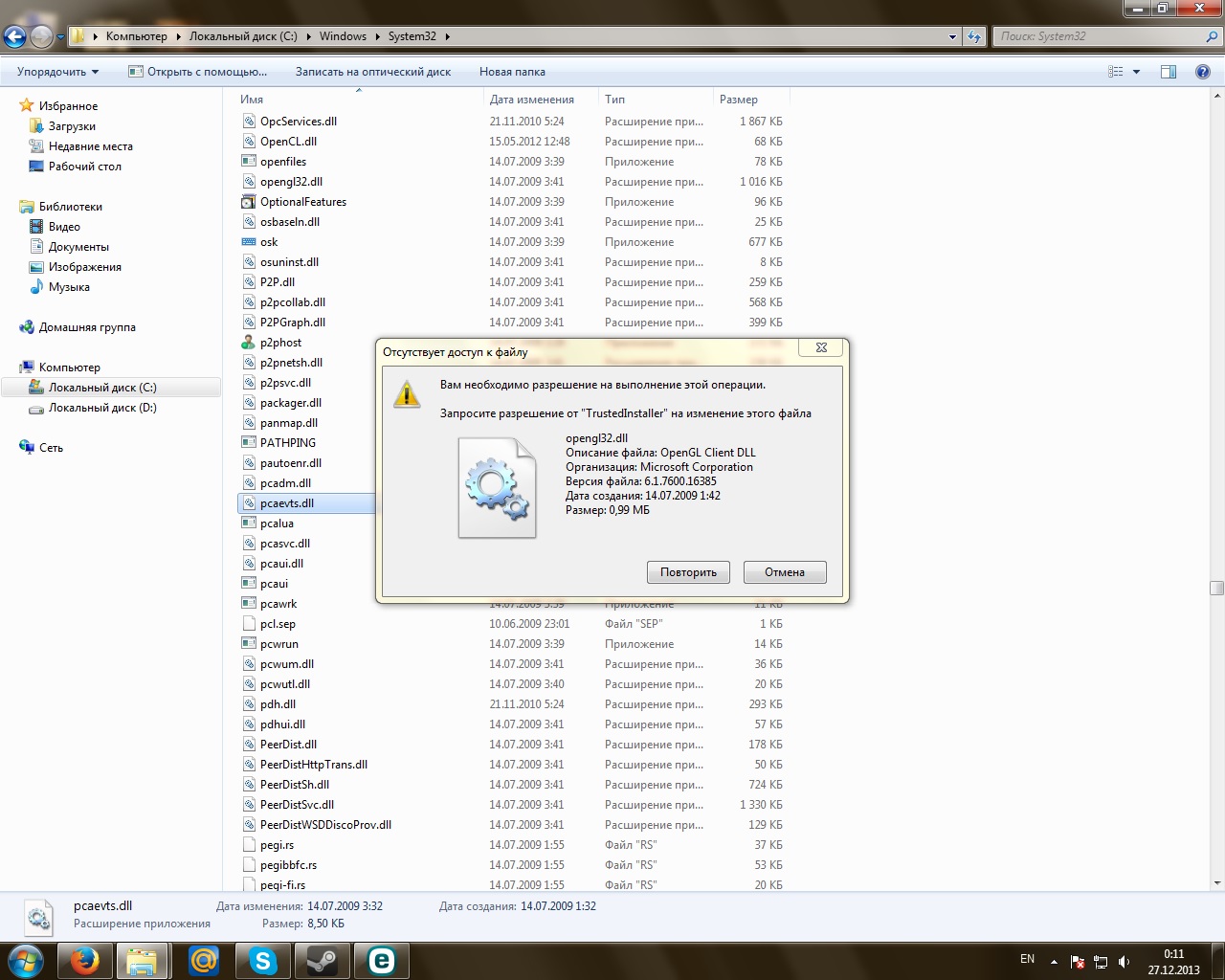Sort files by Дата изменения column header

(532, 100)
